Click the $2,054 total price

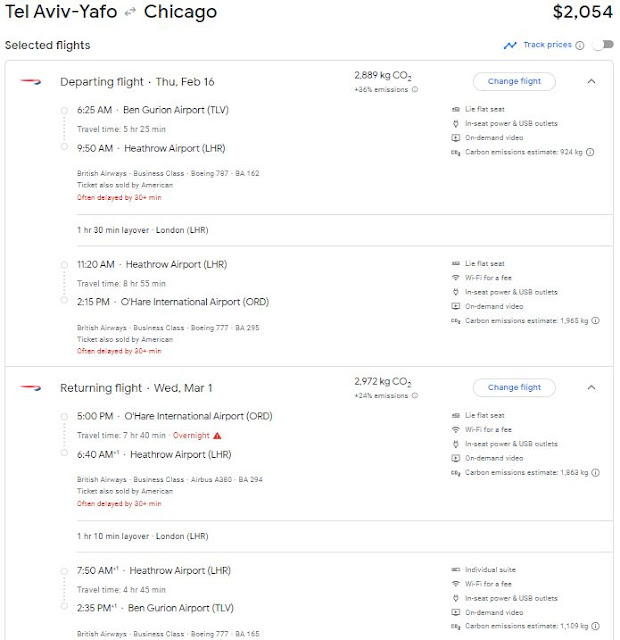click(581, 13)
